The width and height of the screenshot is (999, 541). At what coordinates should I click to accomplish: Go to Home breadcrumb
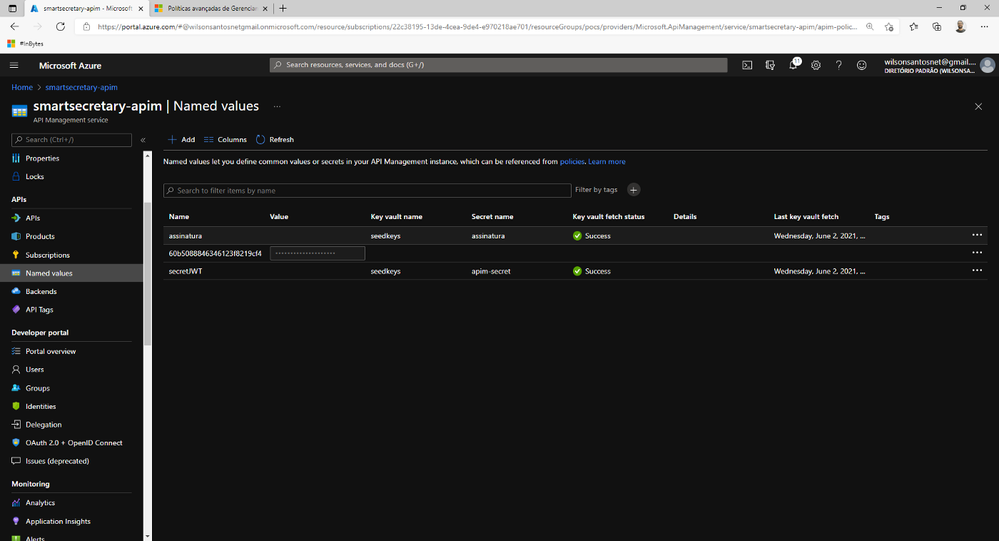tap(22, 87)
